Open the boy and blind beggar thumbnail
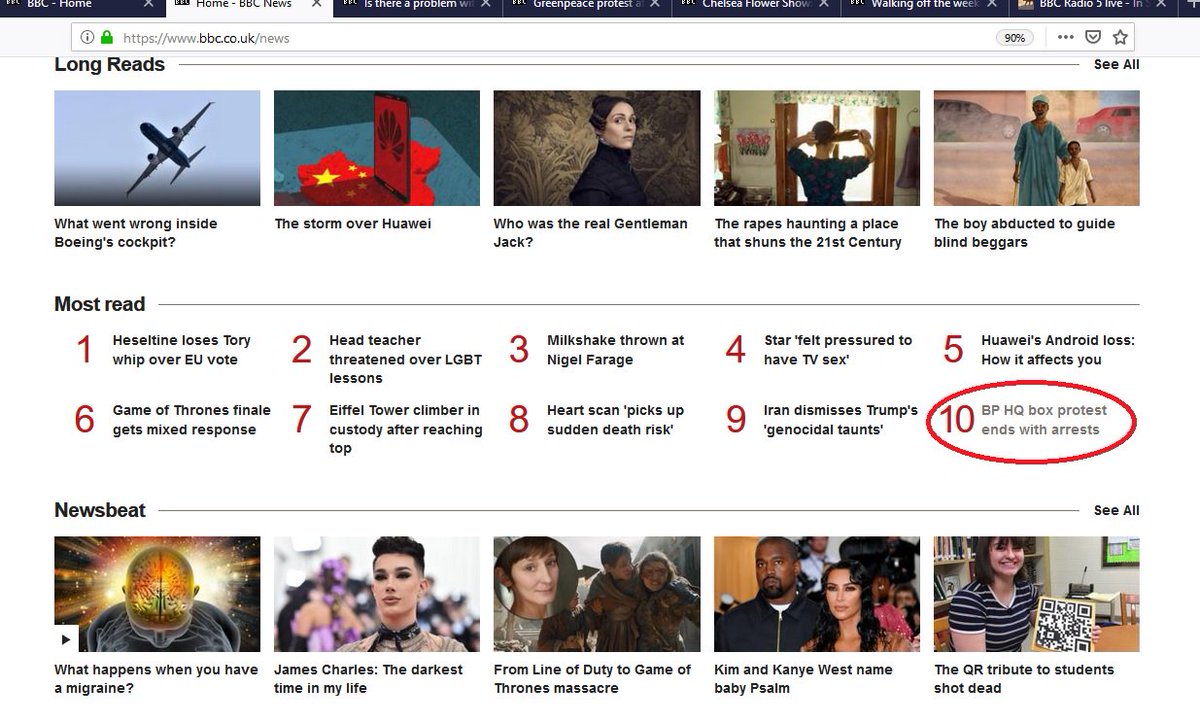 (x=1037, y=148)
